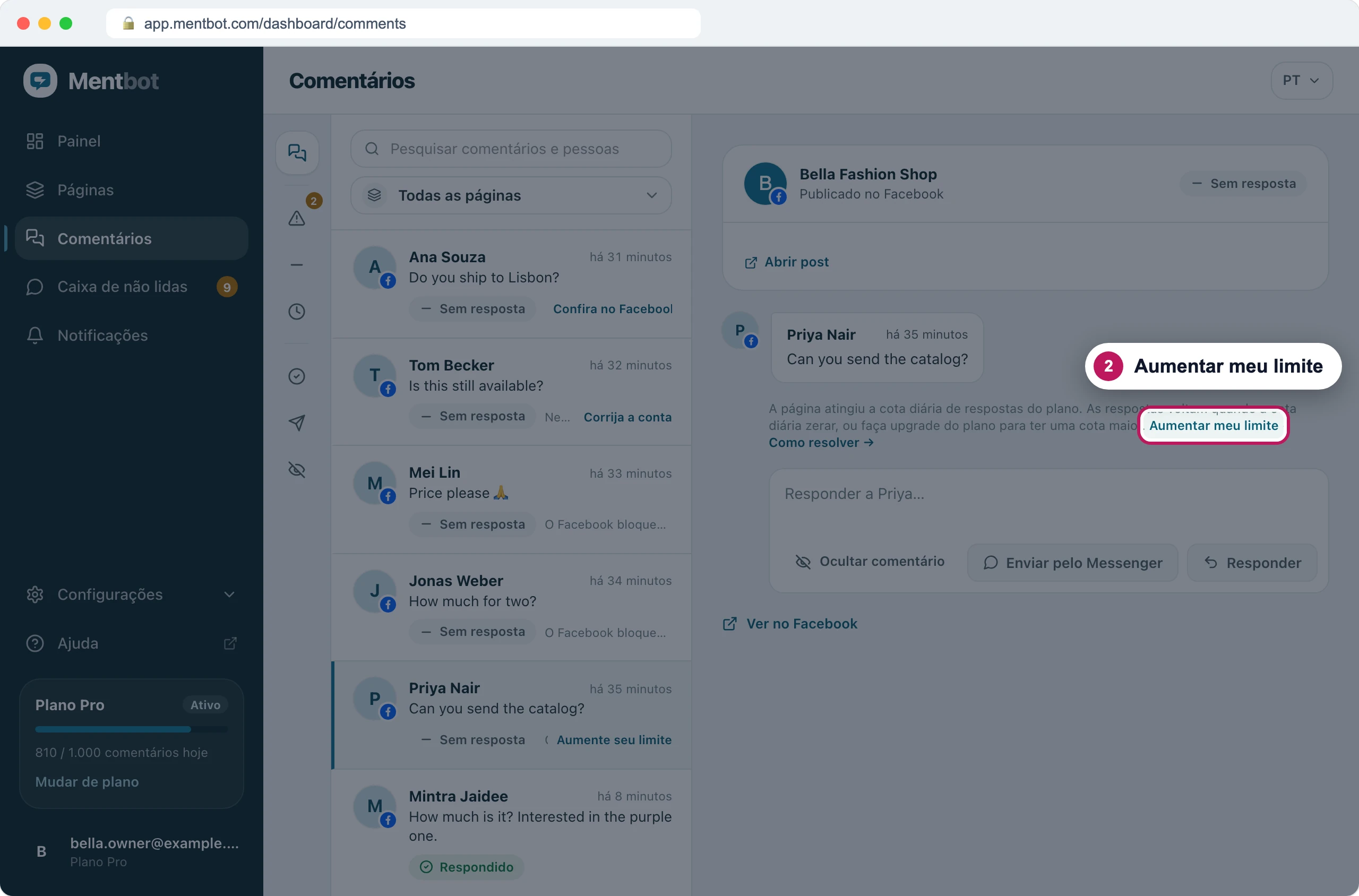Select the pending clock filter icon
This screenshot has height=896, width=1359.
tap(297, 312)
